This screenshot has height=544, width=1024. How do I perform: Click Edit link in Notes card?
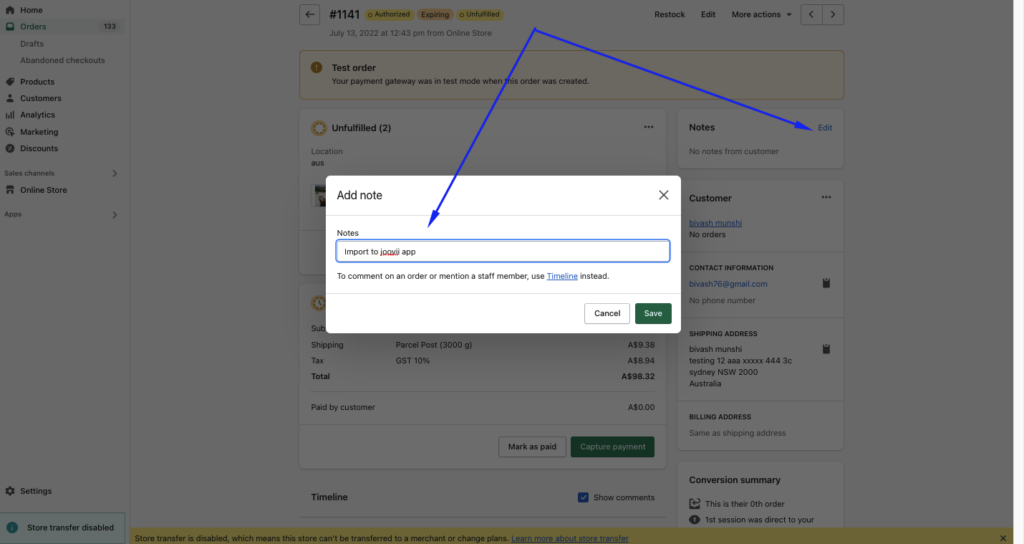click(x=825, y=128)
